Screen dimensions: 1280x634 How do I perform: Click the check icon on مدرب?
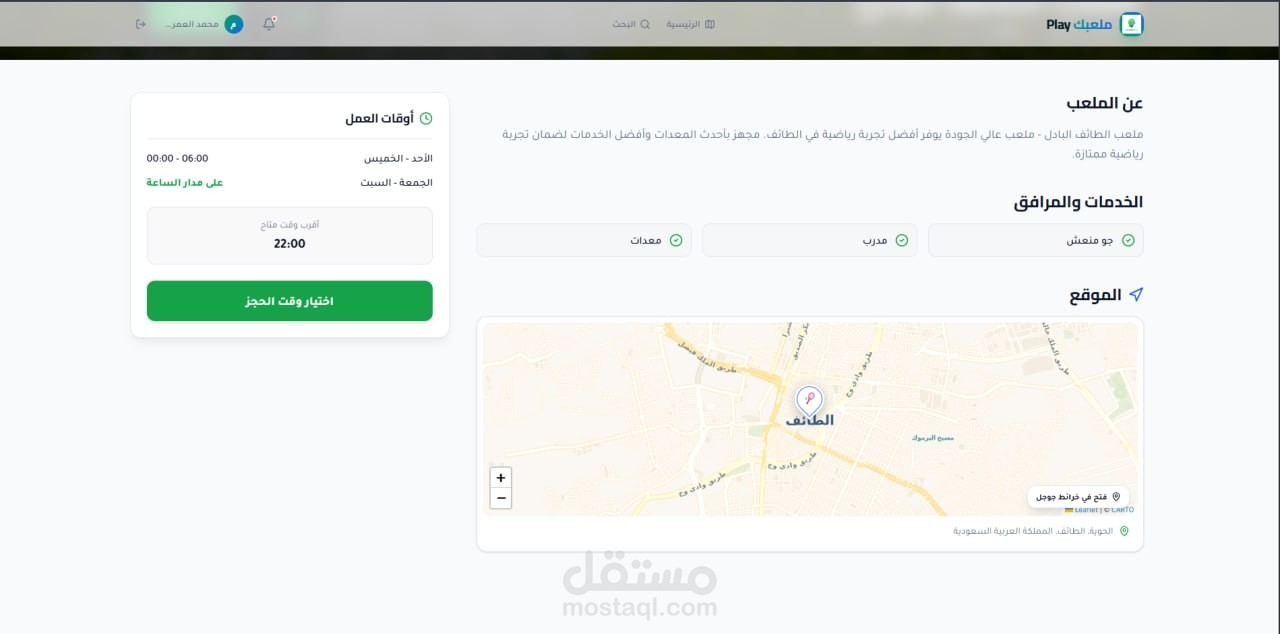902,240
